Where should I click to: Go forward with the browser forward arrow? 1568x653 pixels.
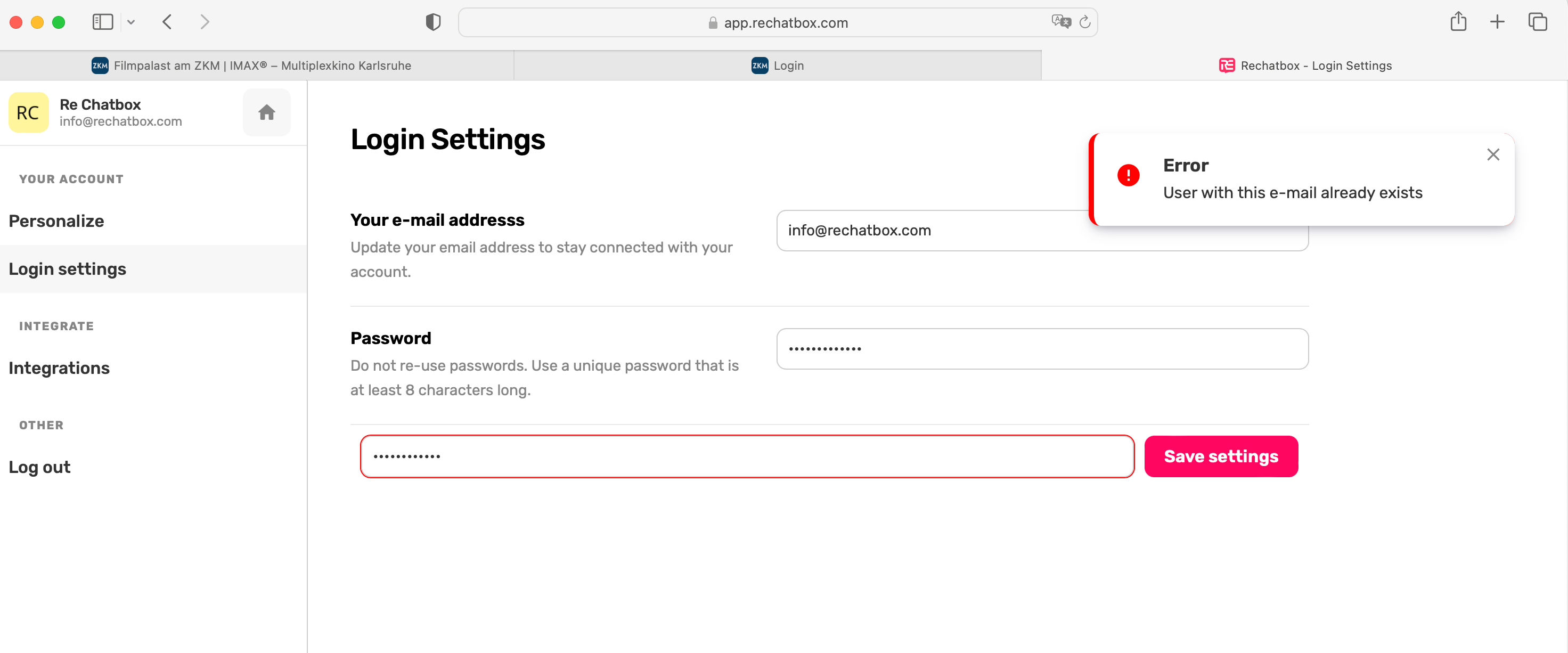click(x=205, y=22)
